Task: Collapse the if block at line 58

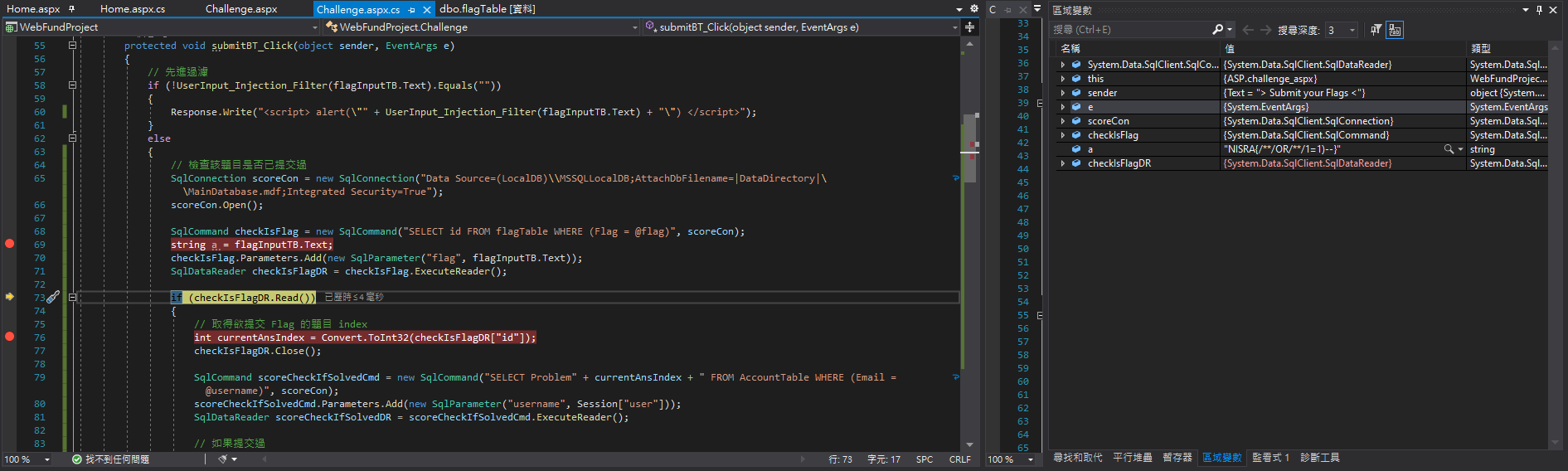Action: (x=72, y=85)
